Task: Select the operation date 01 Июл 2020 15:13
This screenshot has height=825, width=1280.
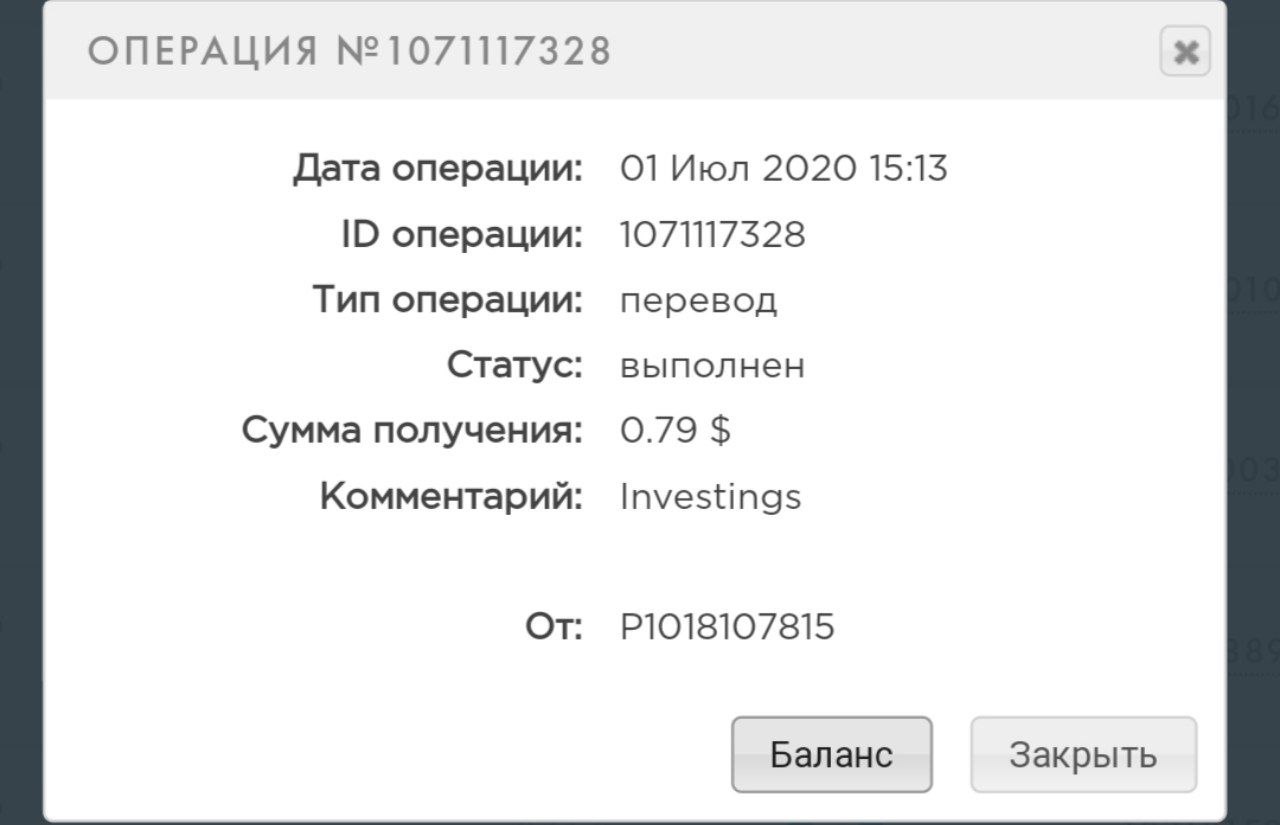Action: pos(783,169)
